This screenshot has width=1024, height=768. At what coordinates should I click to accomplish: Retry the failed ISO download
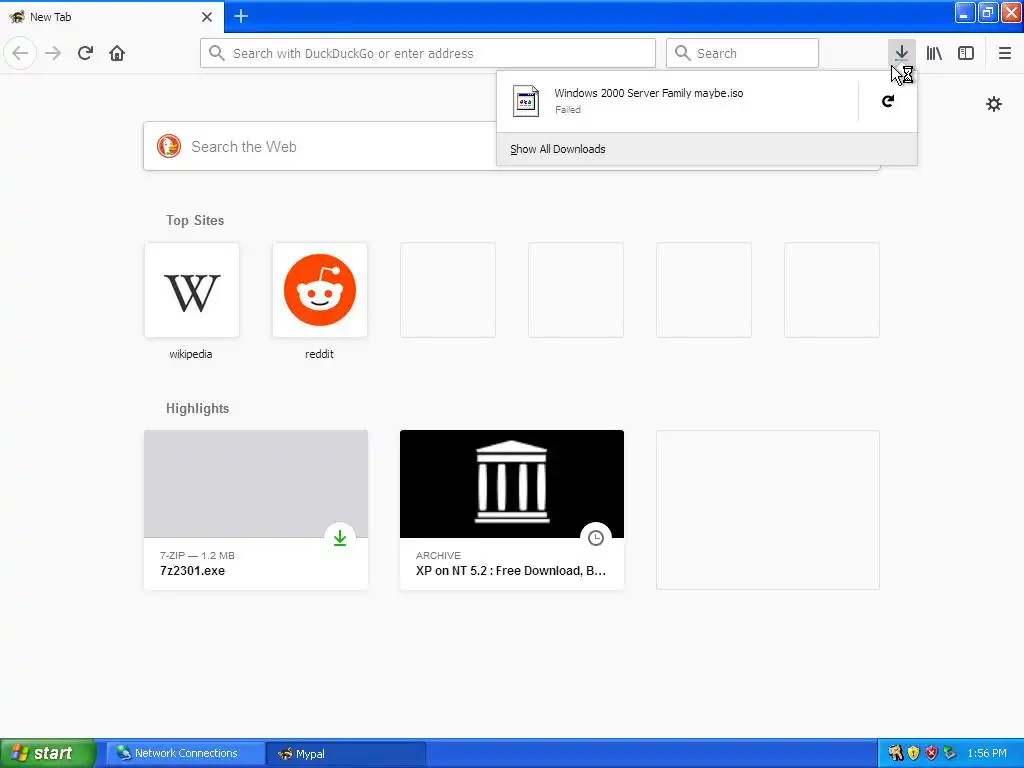888,101
